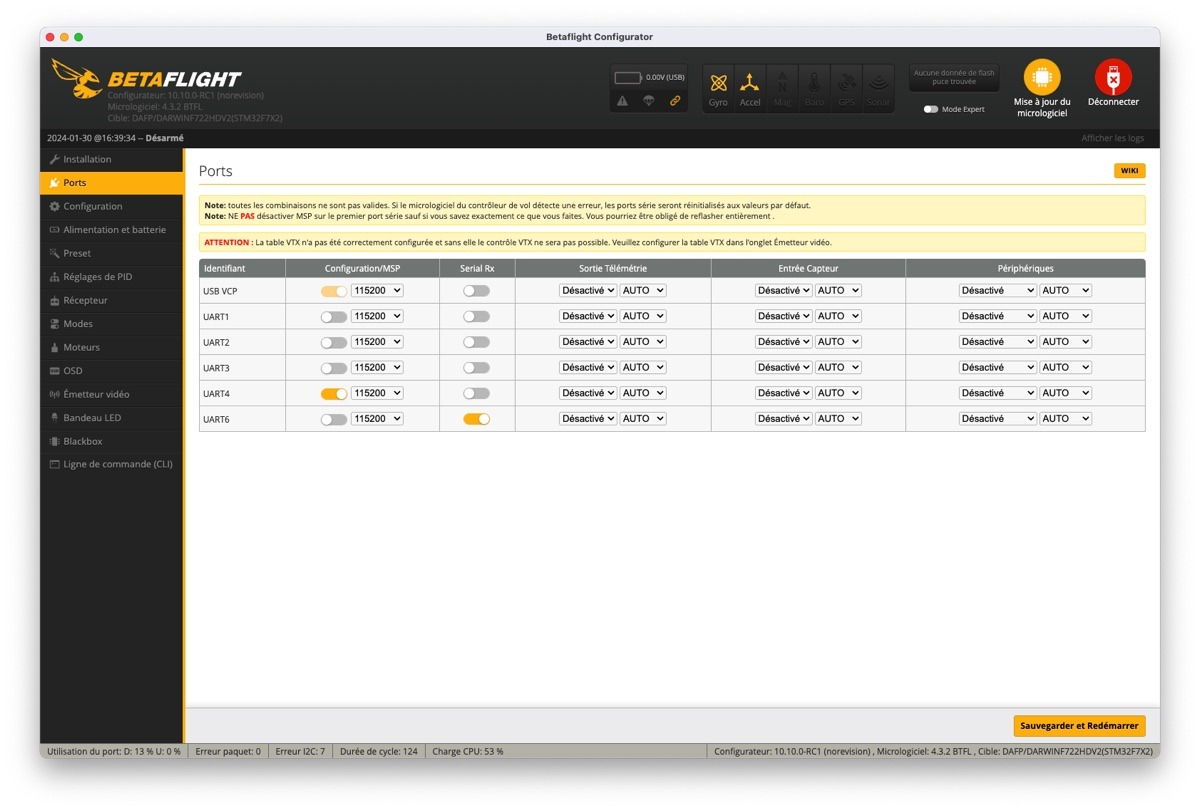
Task: Enable Serial Rx for UART3
Action: 477,368
